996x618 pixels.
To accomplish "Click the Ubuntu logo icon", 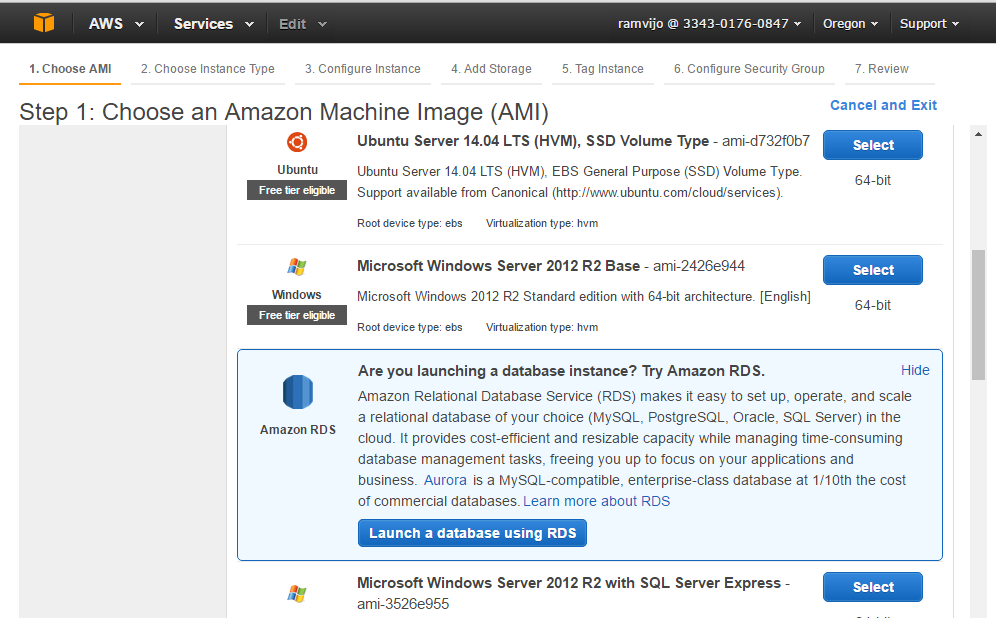I will 297,142.
